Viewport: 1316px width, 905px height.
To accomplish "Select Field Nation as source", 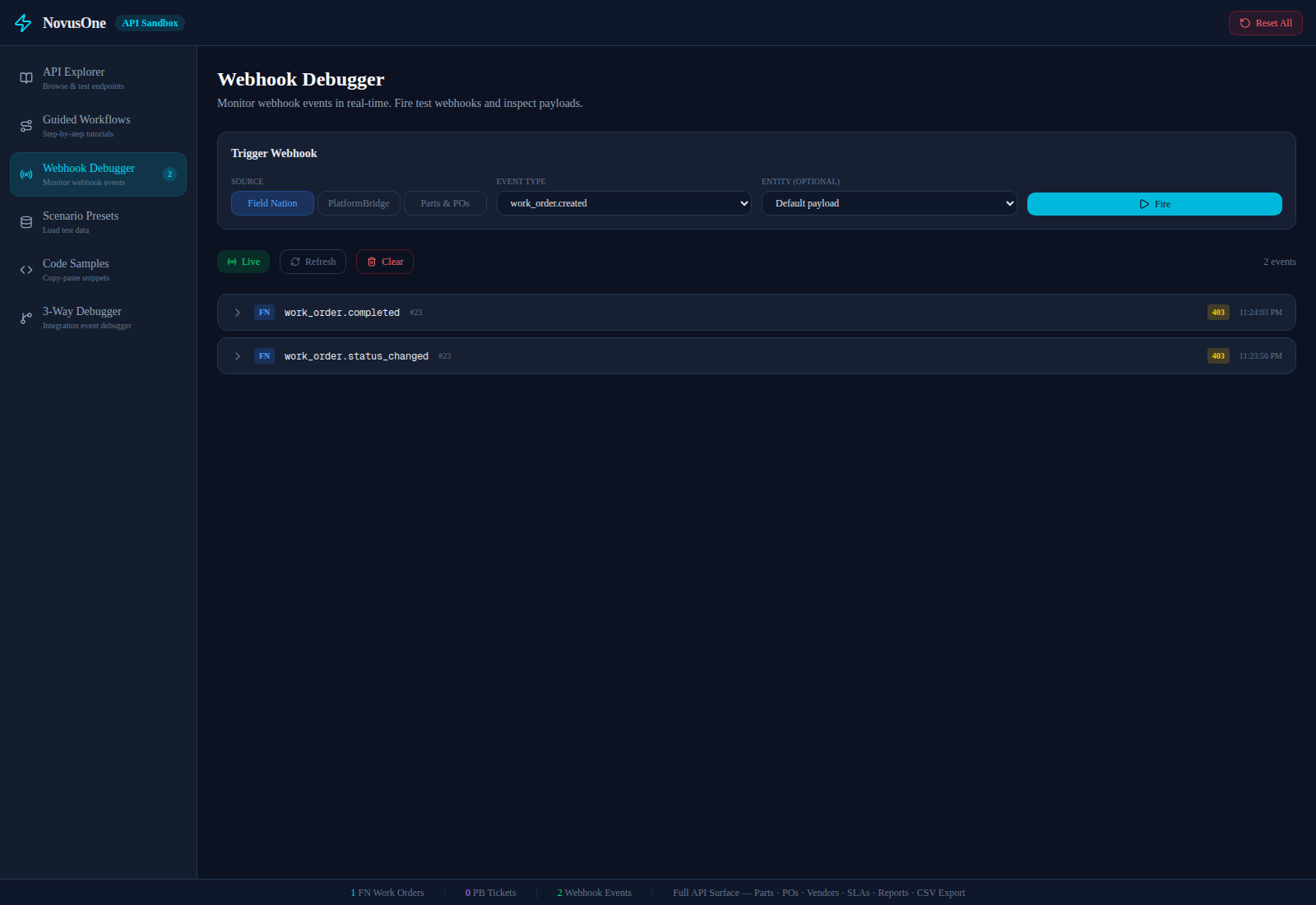I will 272,203.
